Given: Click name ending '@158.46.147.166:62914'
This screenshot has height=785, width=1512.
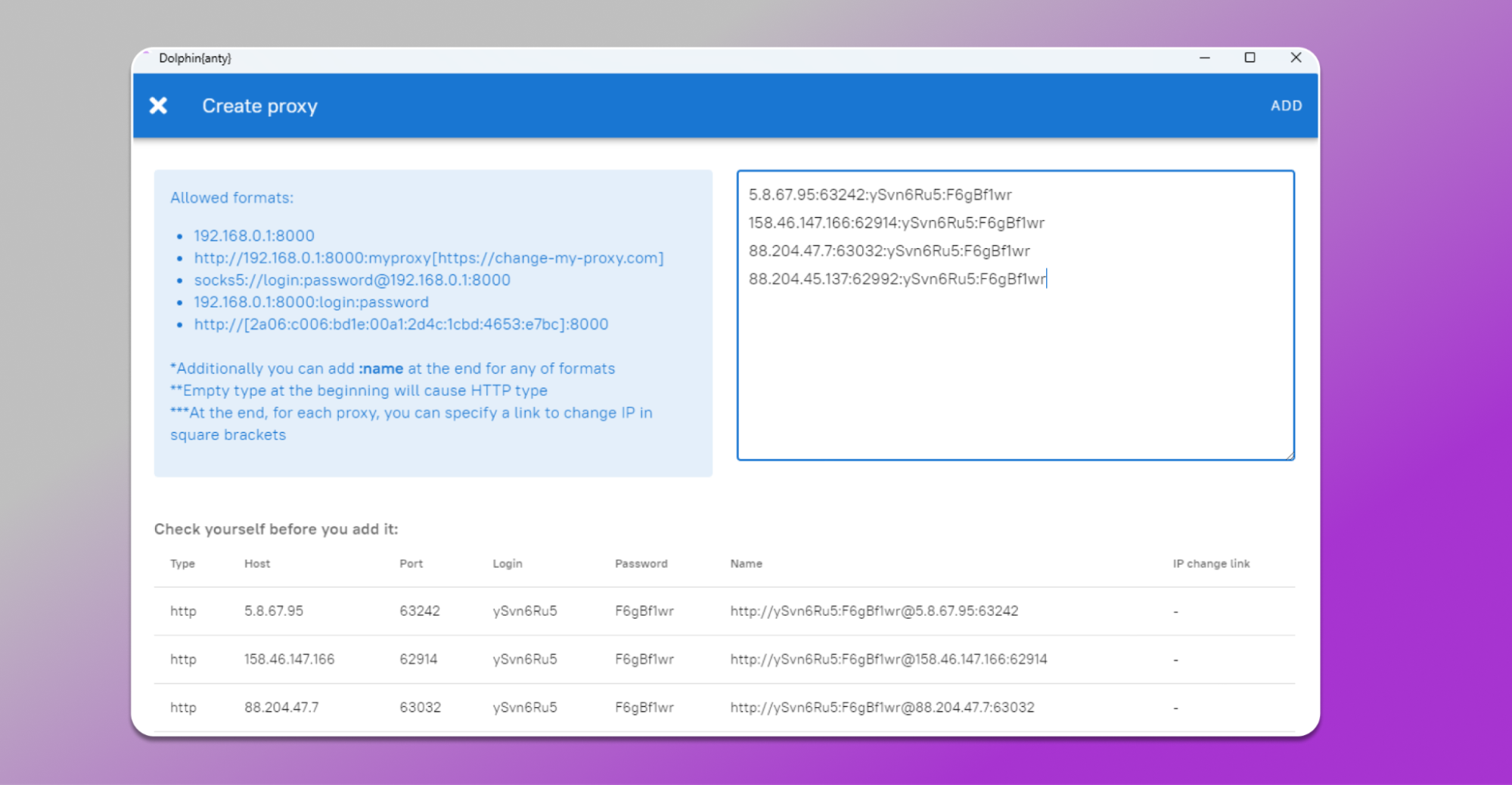Looking at the screenshot, I should tap(889, 659).
